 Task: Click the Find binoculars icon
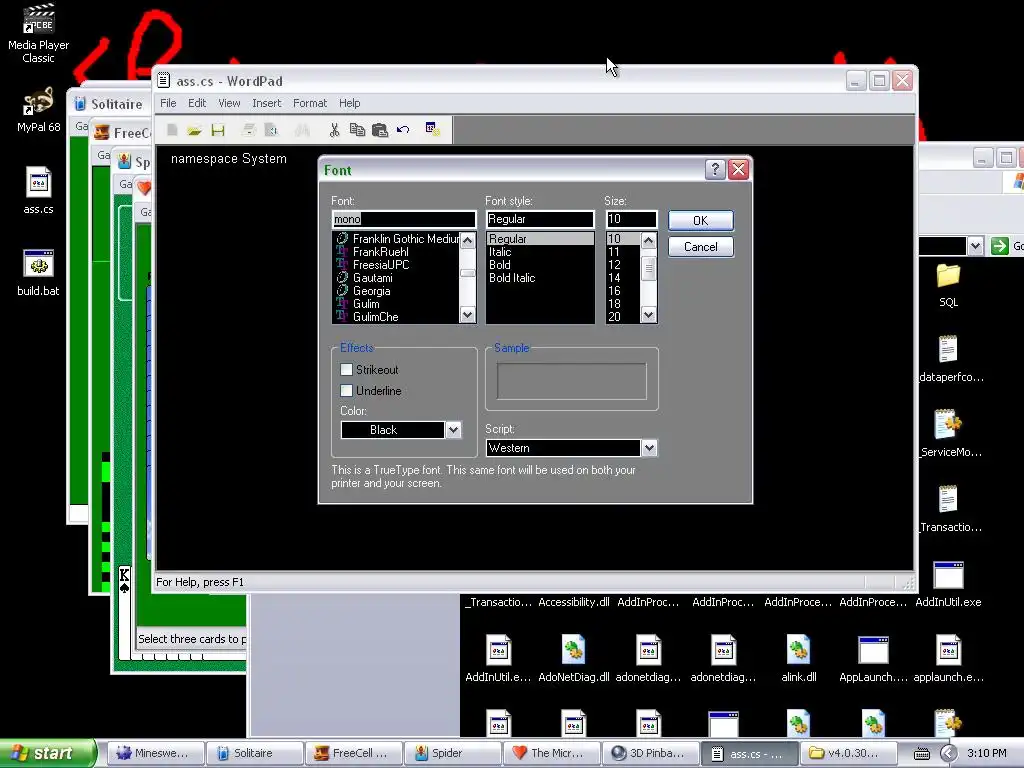click(x=302, y=130)
